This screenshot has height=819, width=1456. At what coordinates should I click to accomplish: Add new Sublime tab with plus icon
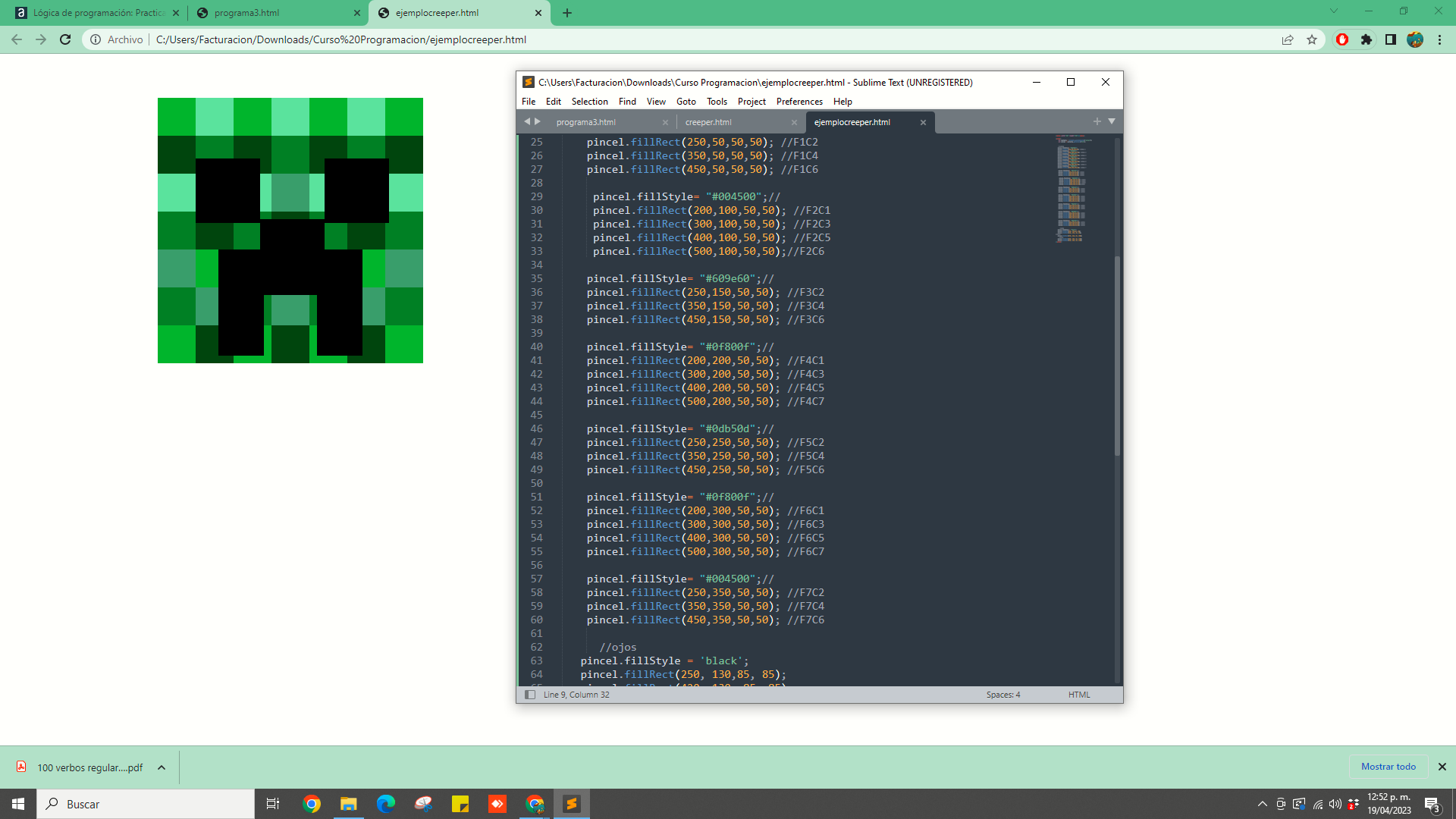coord(1097,121)
